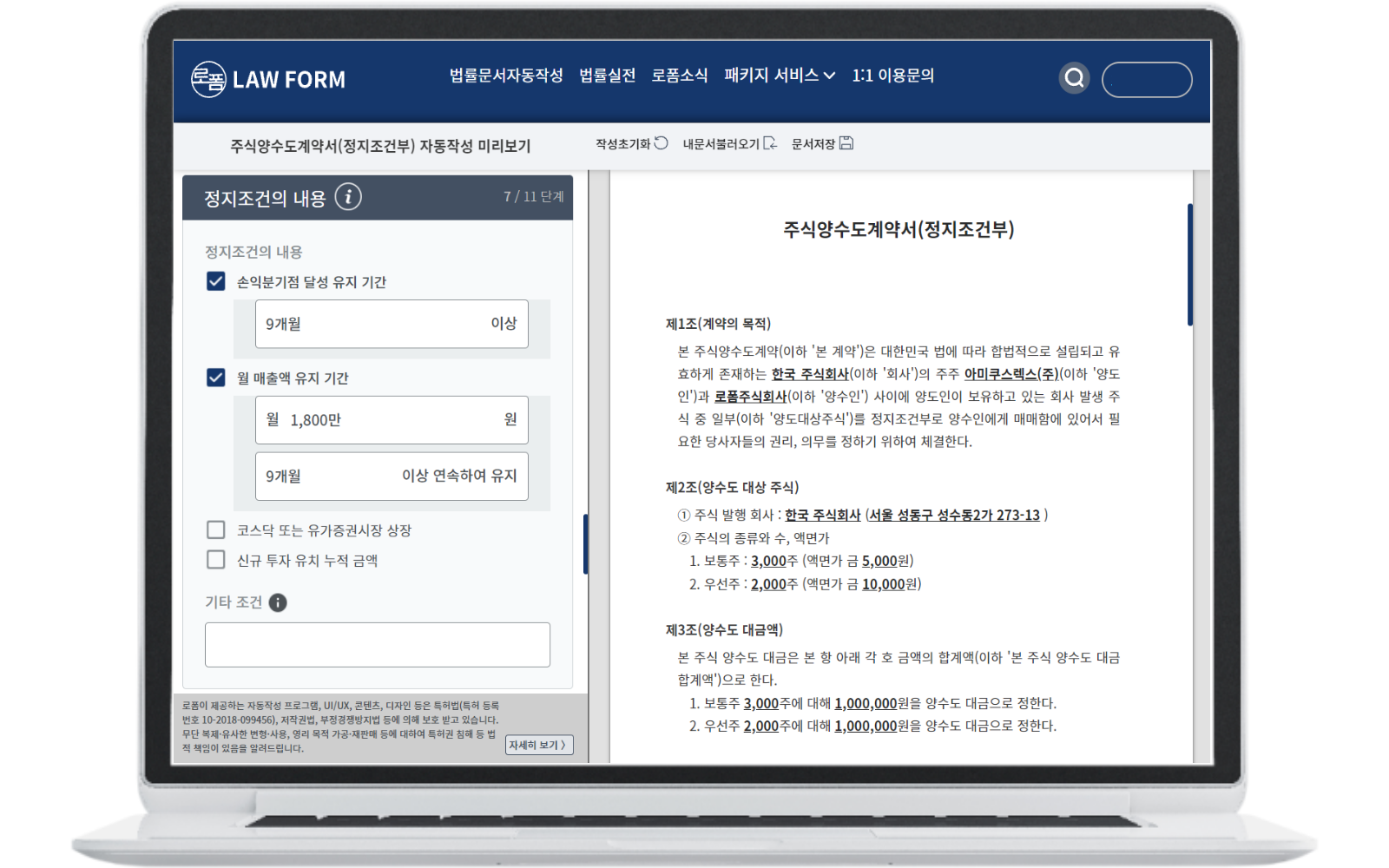The height and width of the screenshot is (868, 1389).
Task: Click the underlined 아미쿠스렉스(주) text
Action: pyautogui.click(x=1011, y=374)
